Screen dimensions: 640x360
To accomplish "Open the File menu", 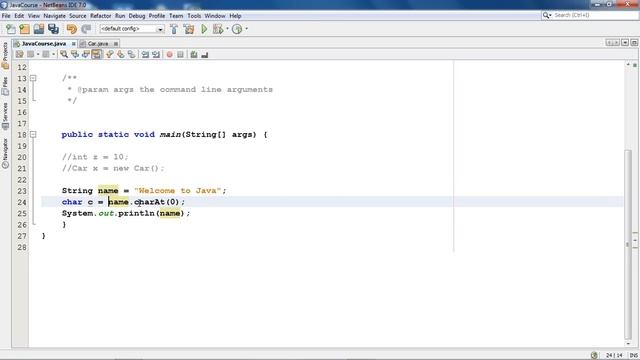I will 6,16.
